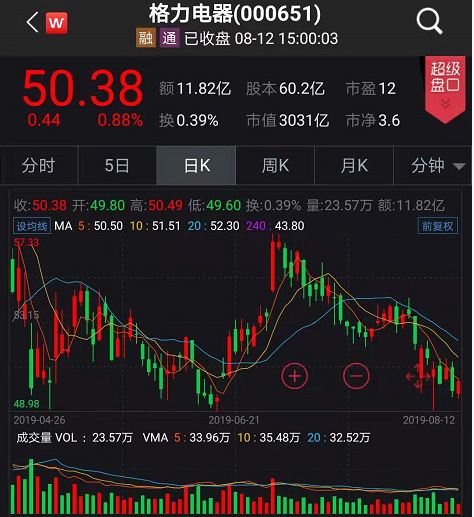
Task: Tap the 通 stock connect badge
Action: (x=169, y=38)
